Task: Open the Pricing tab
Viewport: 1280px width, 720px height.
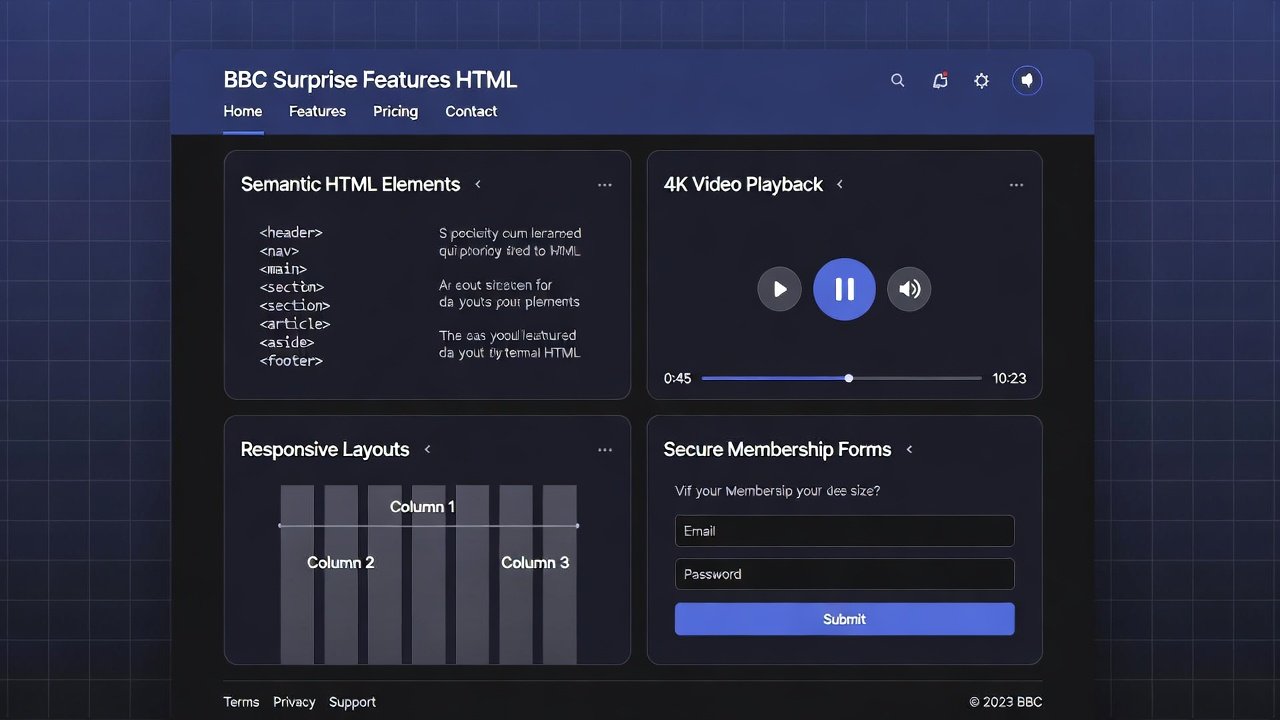Action: pos(395,111)
